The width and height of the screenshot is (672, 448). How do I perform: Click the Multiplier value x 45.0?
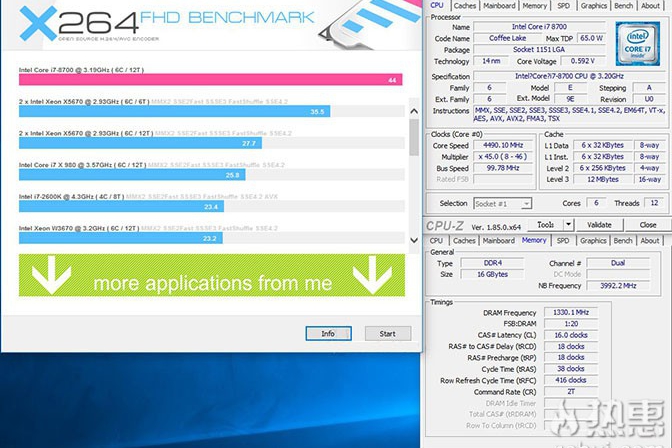[503, 157]
